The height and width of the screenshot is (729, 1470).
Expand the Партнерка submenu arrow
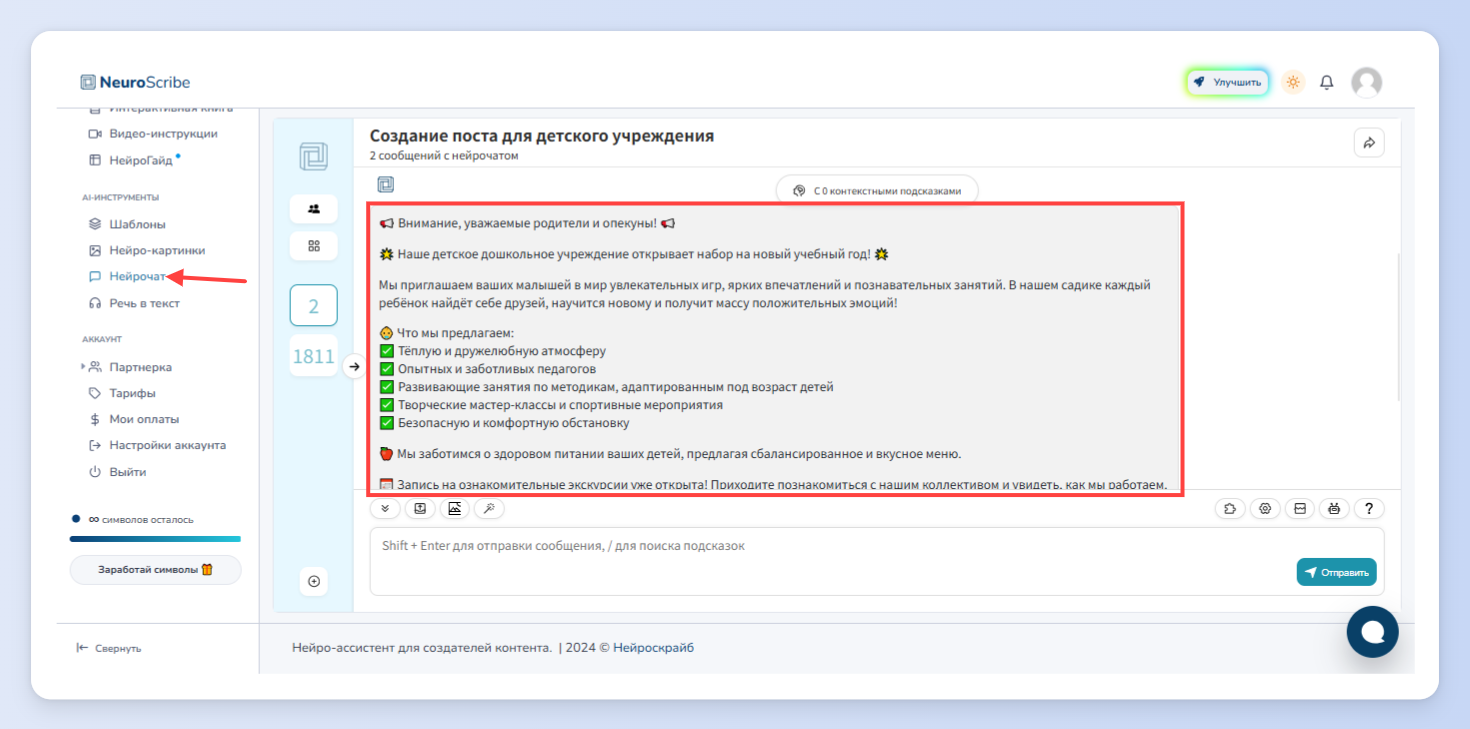[x=84, y=367]
